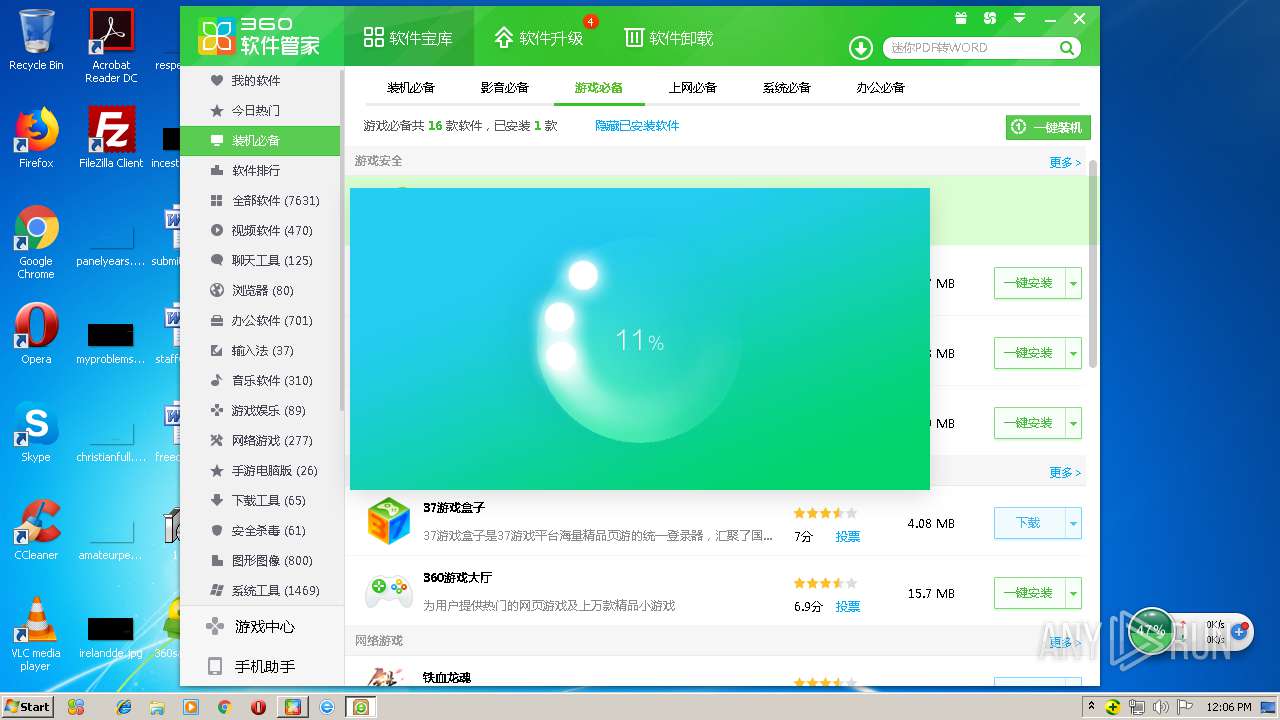Click the 360游戏大厅 title text
Viewport: 1280px width, 720px height.
click(x=458, y=578)
